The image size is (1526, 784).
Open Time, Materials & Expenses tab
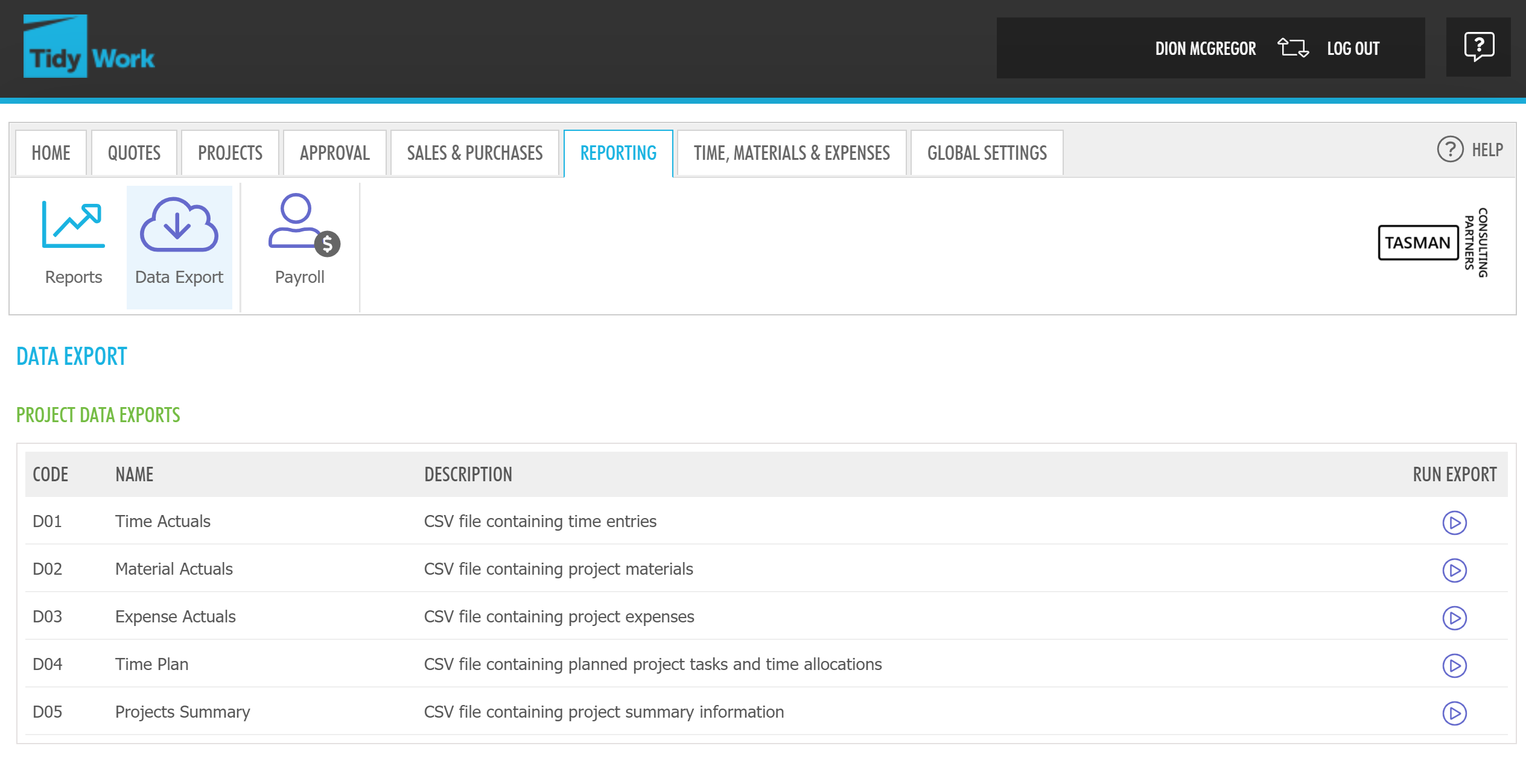pyautogui.click(x=792, y=153)
